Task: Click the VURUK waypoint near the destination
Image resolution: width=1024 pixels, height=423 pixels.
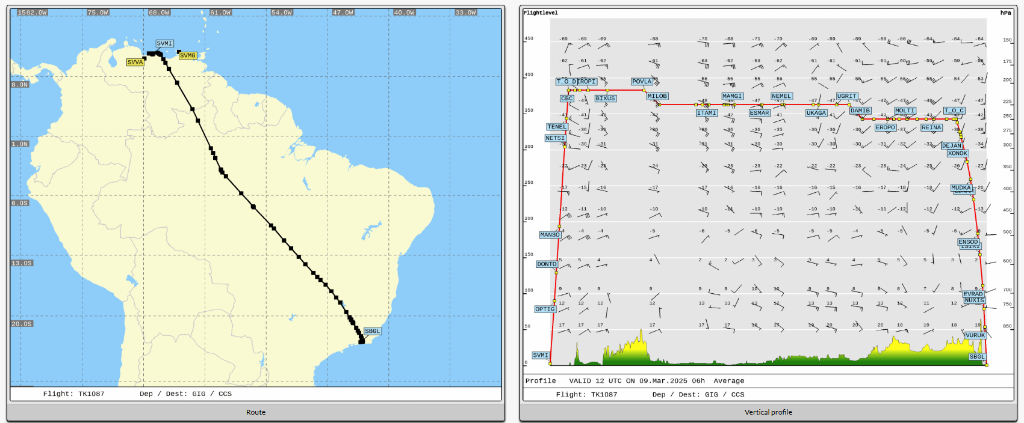Action: [976, 335]
